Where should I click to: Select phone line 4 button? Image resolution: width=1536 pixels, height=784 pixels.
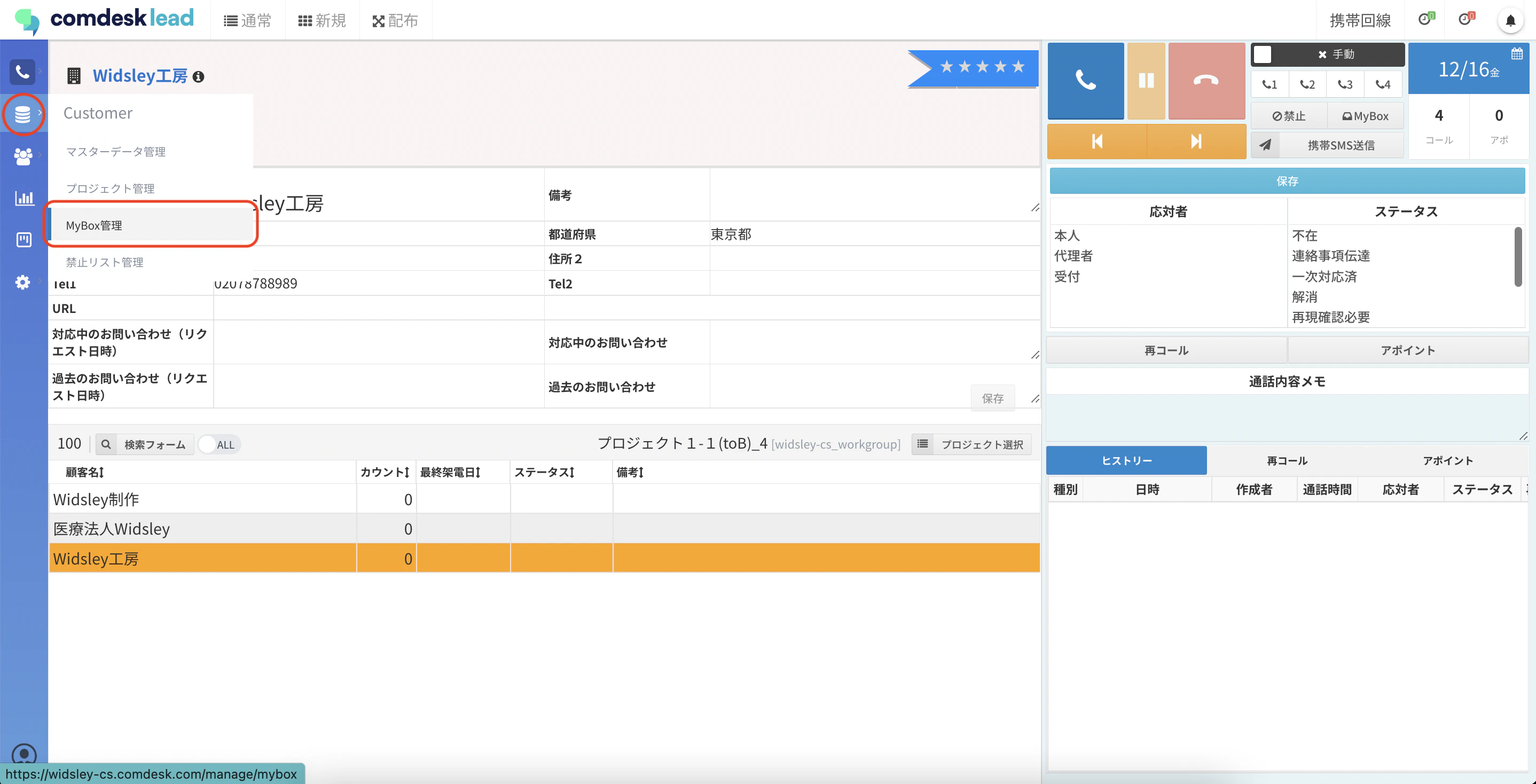(1383, 85)
